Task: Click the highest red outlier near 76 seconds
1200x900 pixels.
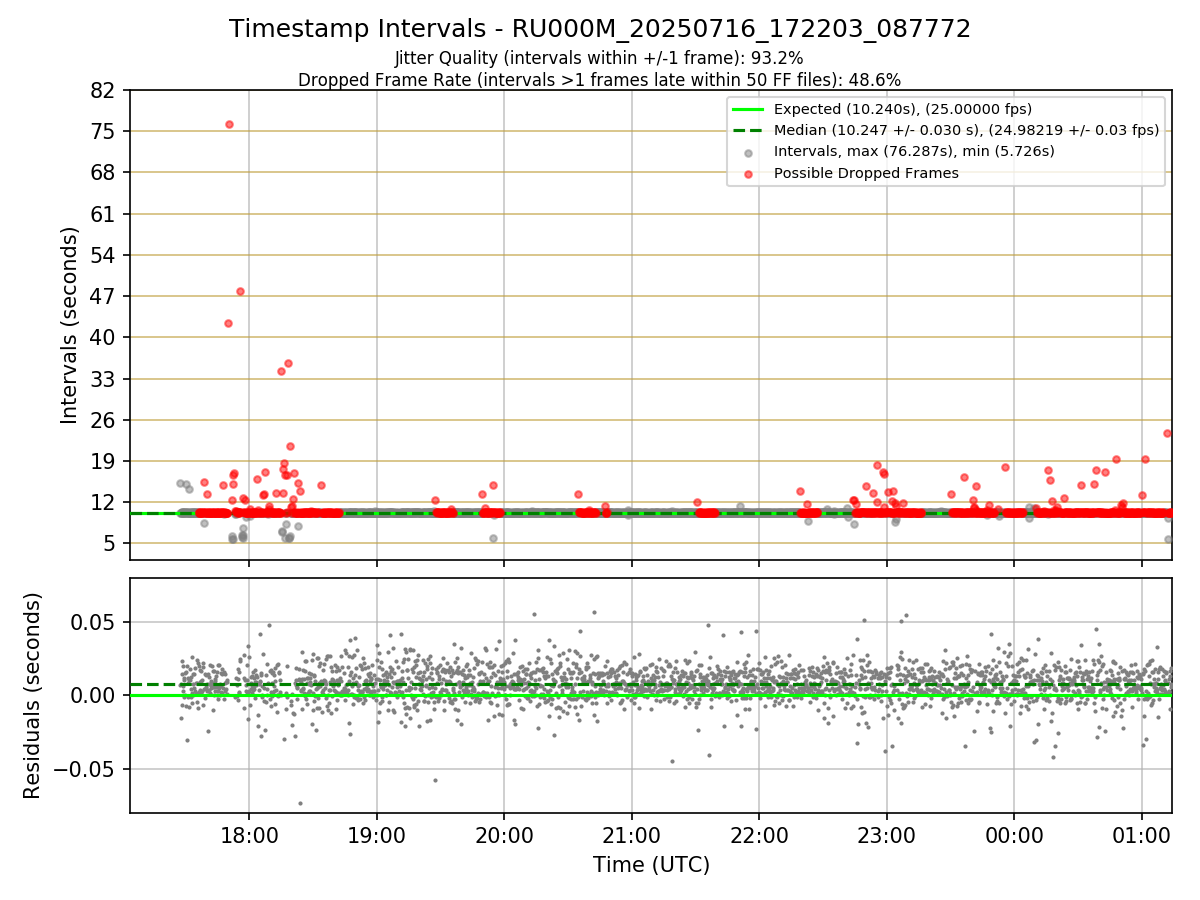Action: (229, 124)
